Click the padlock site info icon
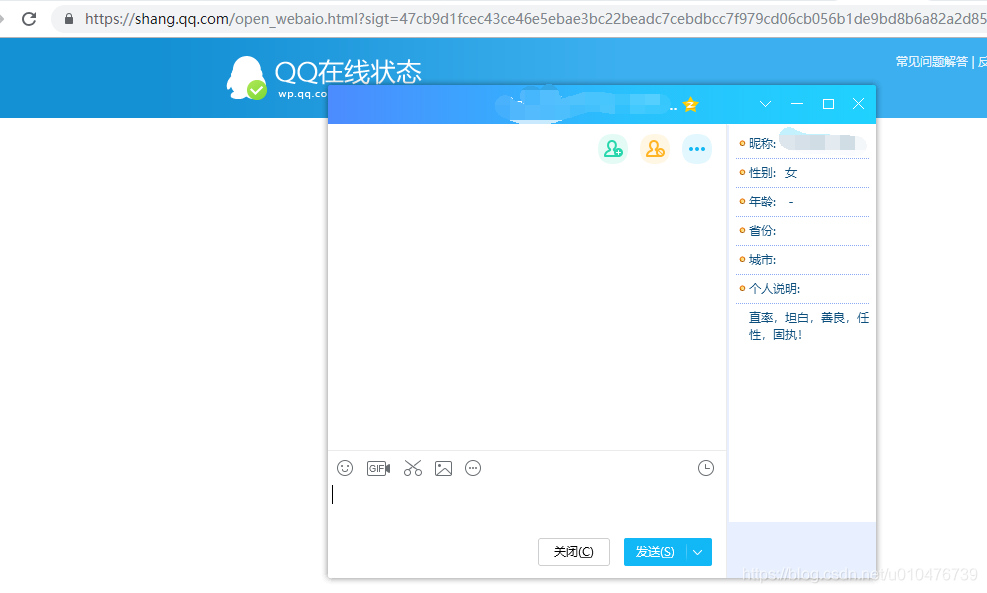 (x=69, y=19)
